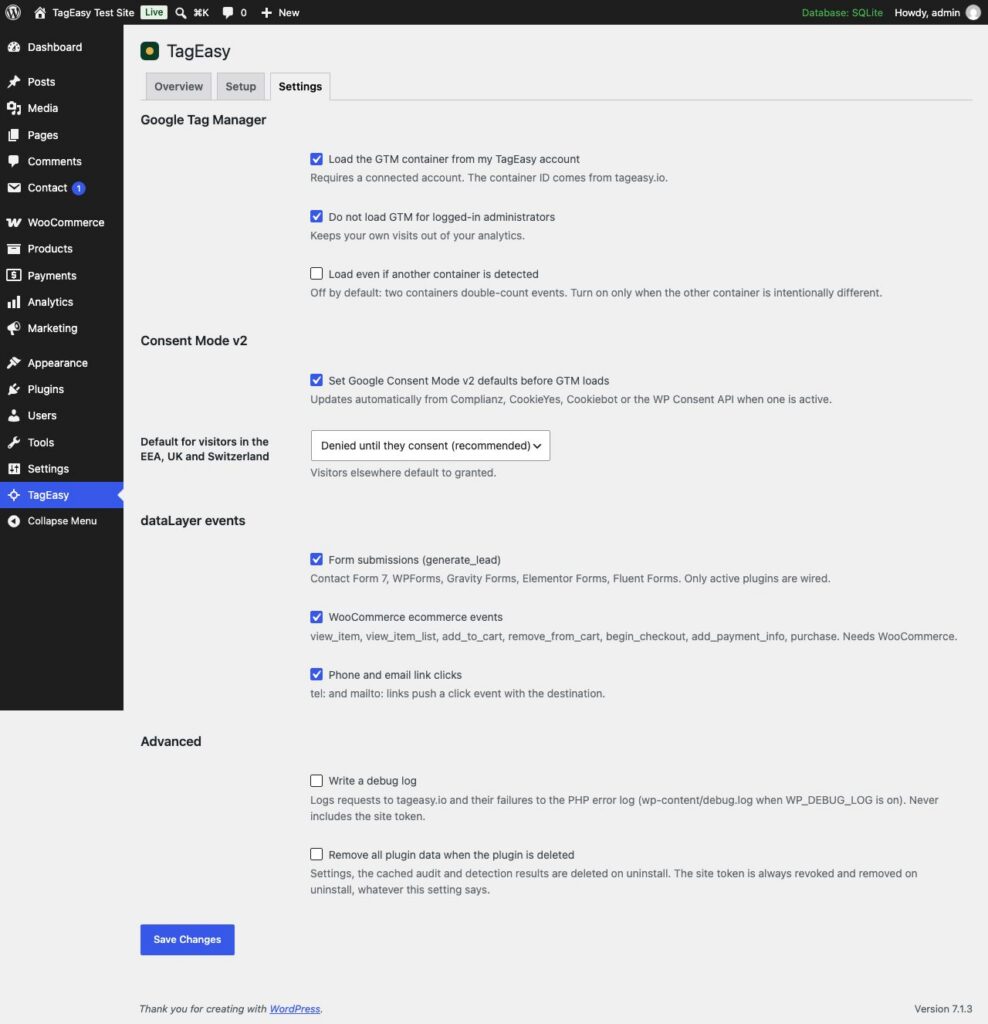Click the Save Changes button
988x1024 pixels.
pos(187,940)
